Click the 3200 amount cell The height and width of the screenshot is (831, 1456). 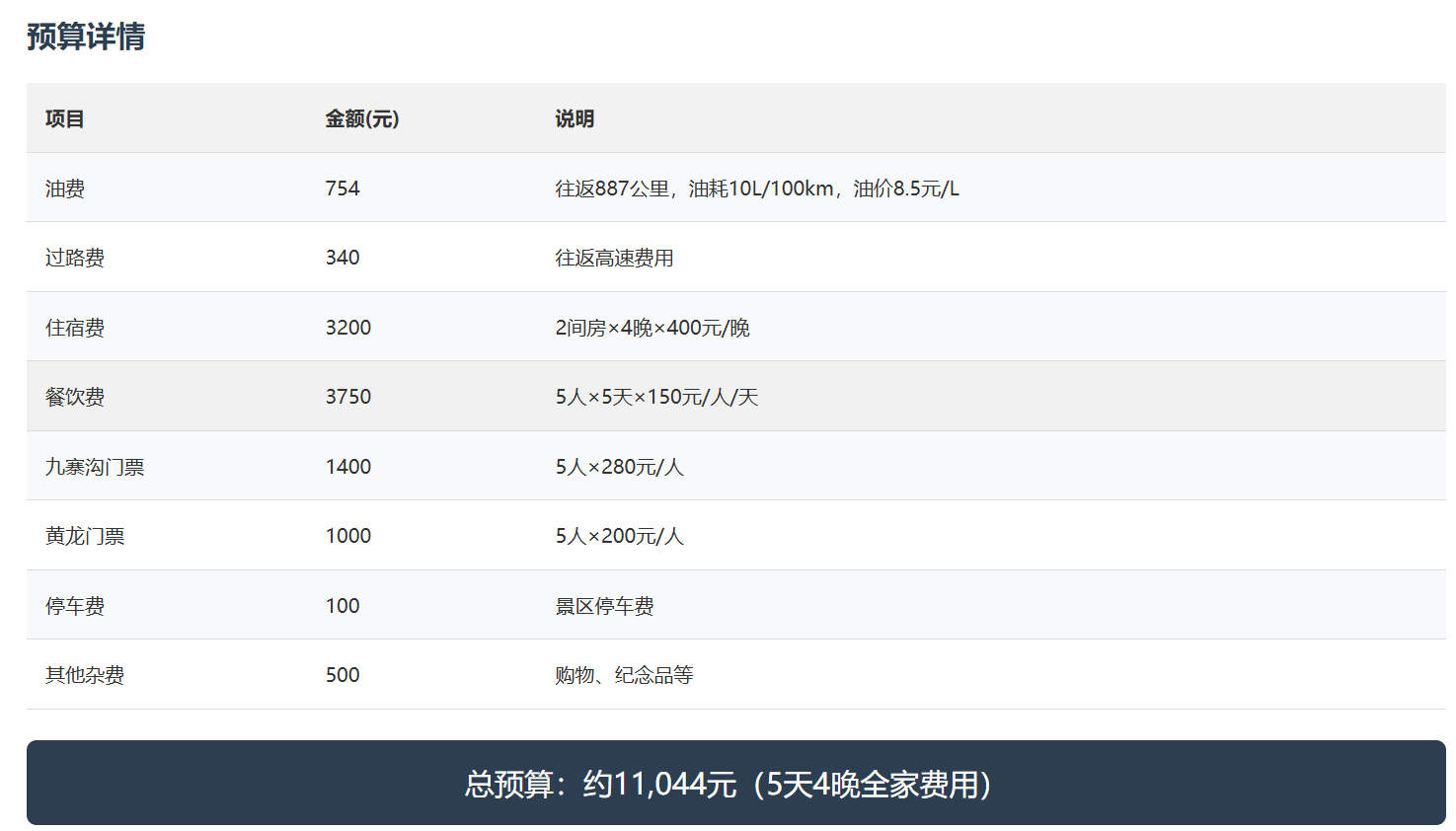[x=348, y=328]
